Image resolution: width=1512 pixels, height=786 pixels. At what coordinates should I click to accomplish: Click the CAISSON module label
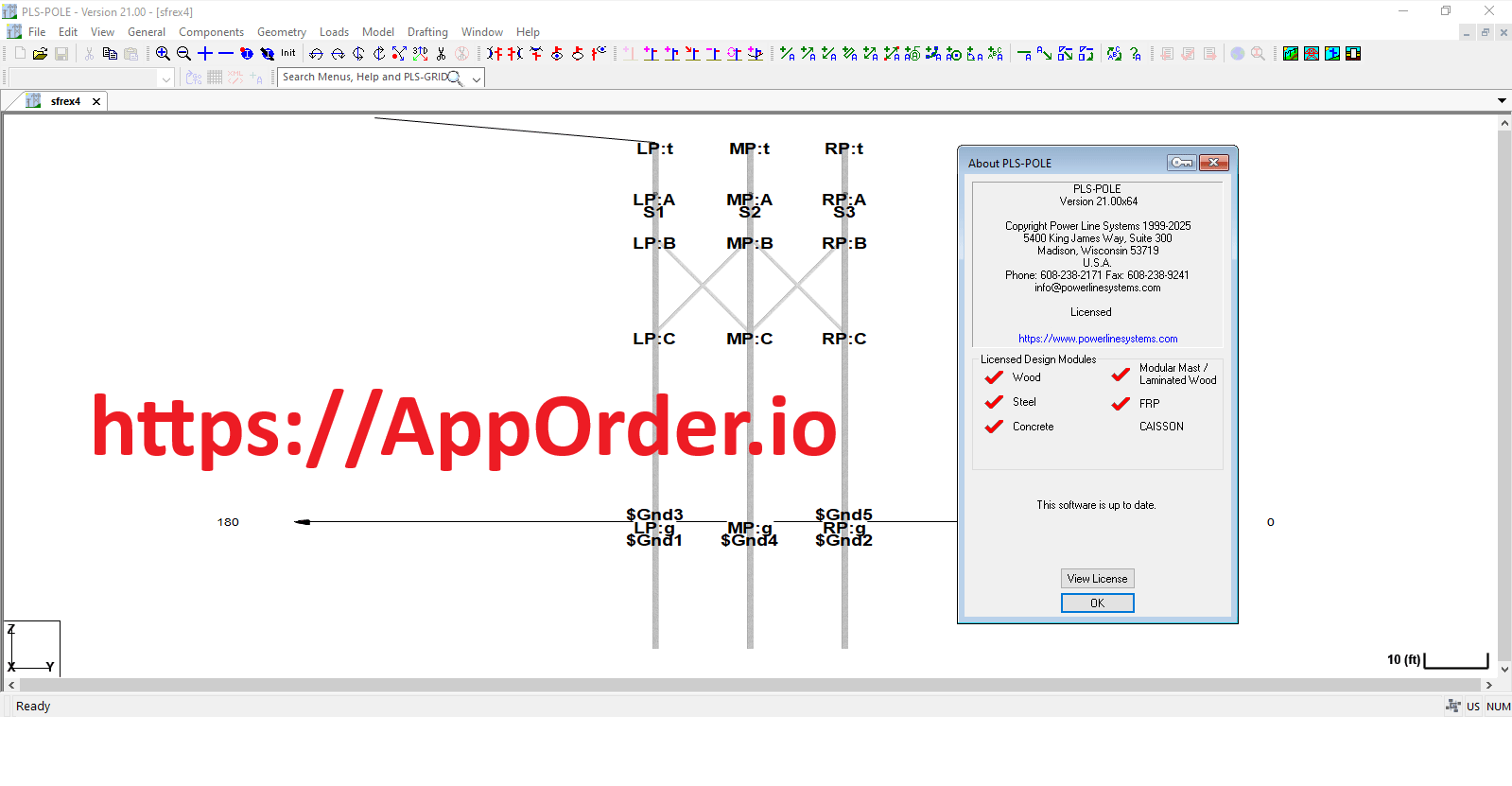(1161, 427)
